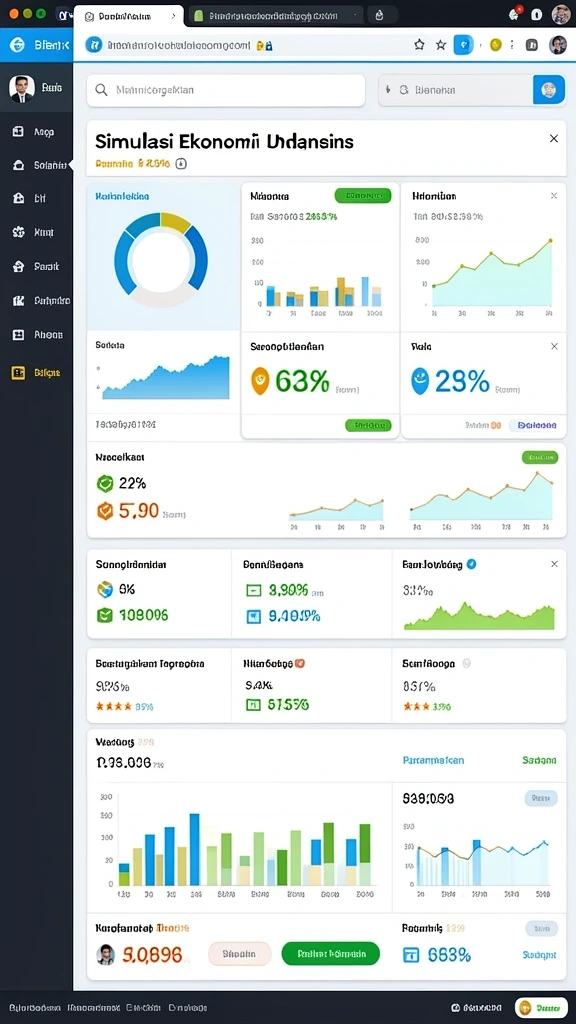Viewport: 576px width, 1024px height.
Task: Click the green button atop the bar chart card
Action: coord(362,195)
